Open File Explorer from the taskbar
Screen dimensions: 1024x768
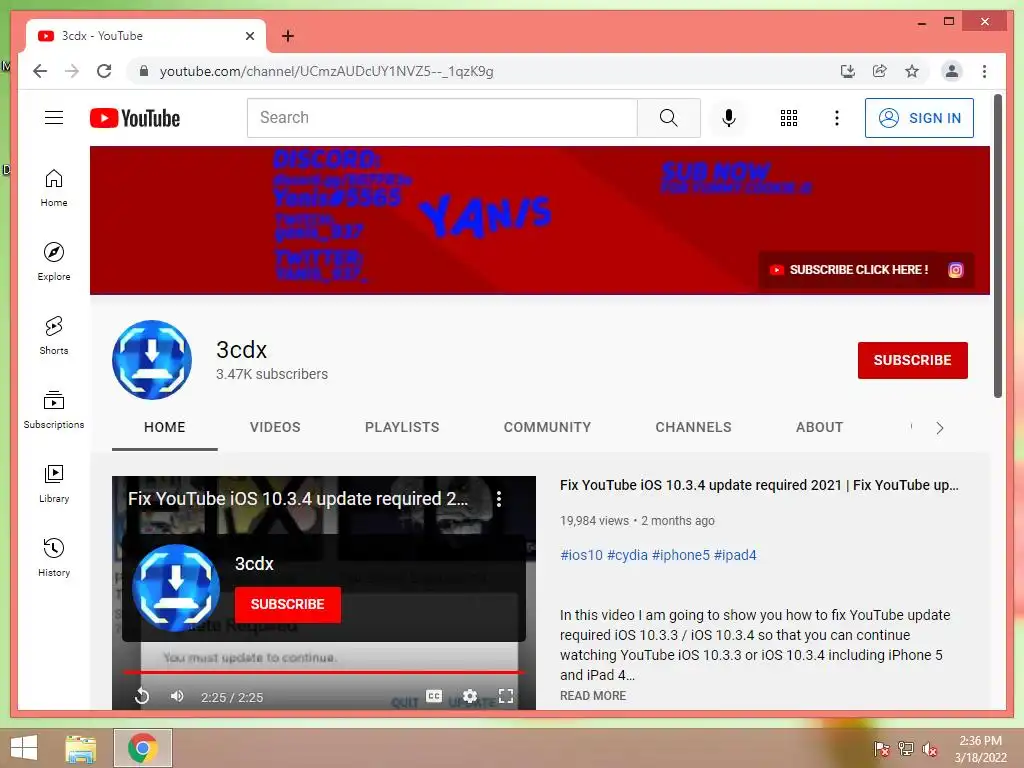[x=81, y=748]
